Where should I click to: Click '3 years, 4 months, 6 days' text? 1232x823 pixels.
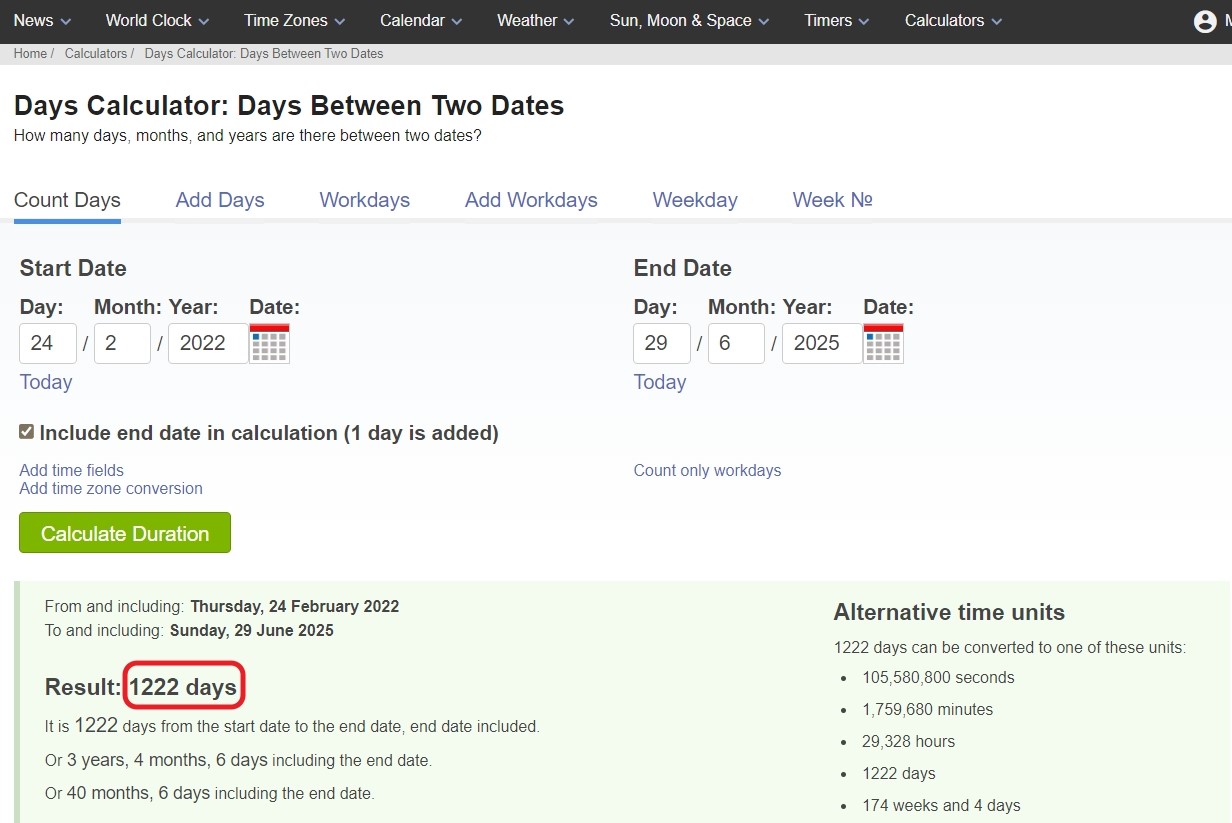(x=167, y=760)
